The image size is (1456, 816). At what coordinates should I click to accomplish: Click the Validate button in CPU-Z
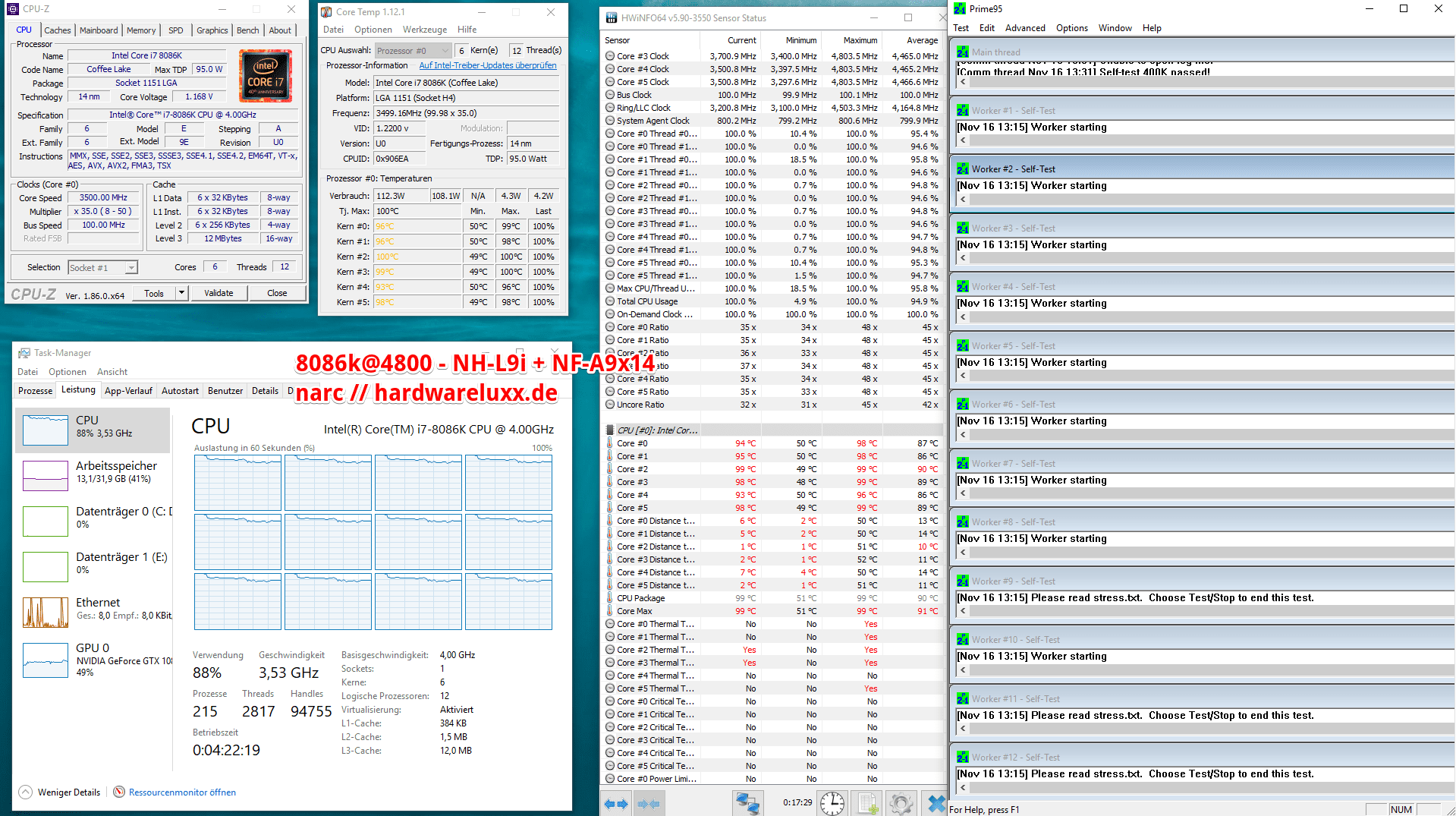coord(219,293)
